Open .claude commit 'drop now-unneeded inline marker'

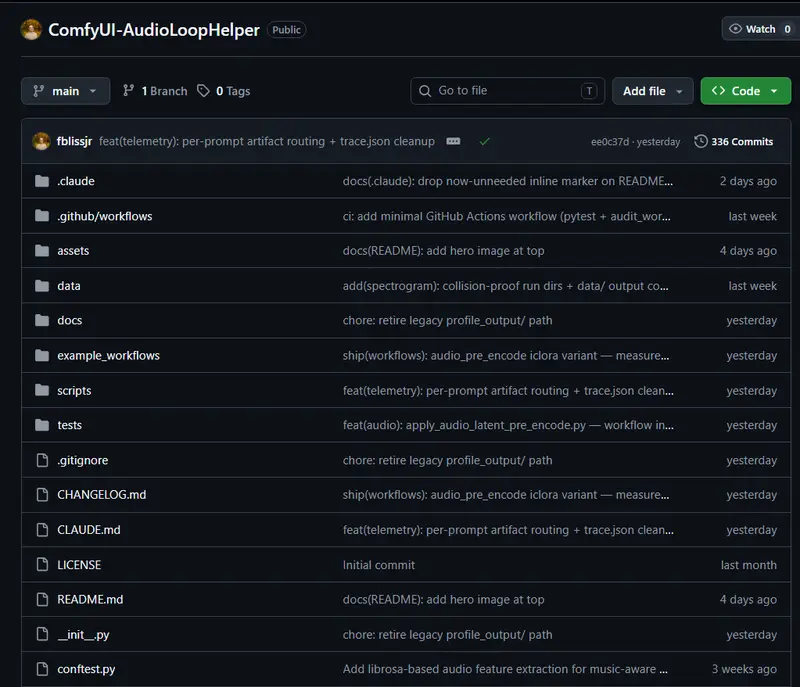508,181
